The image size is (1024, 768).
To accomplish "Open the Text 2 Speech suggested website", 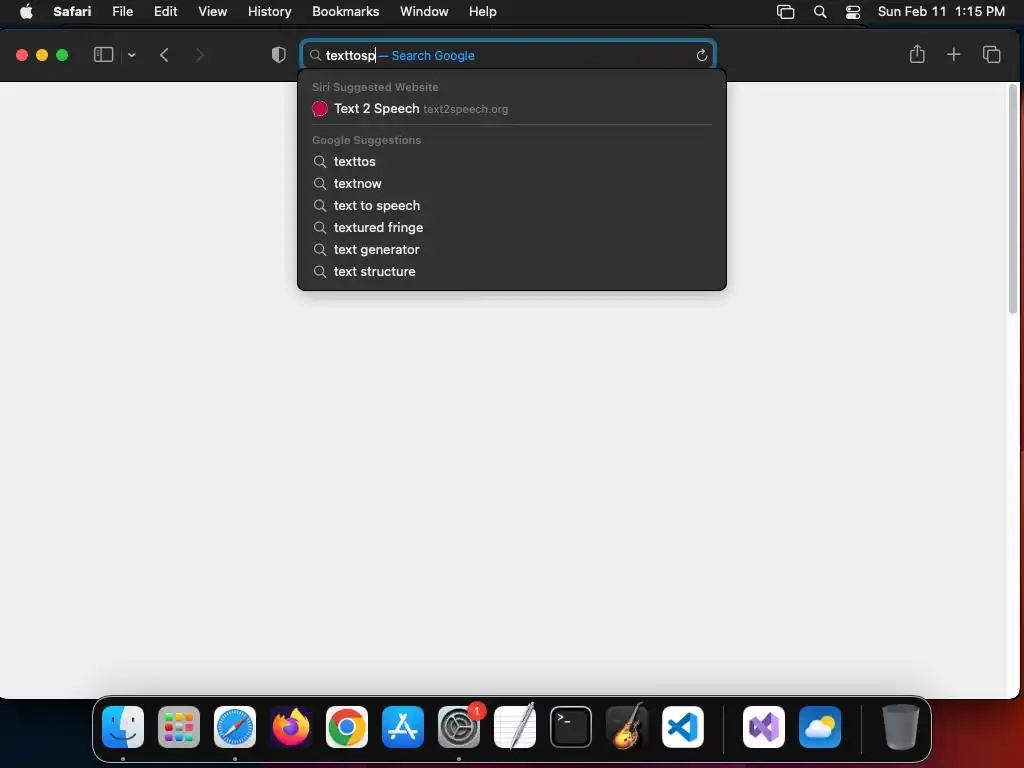I will pos(511,108).
